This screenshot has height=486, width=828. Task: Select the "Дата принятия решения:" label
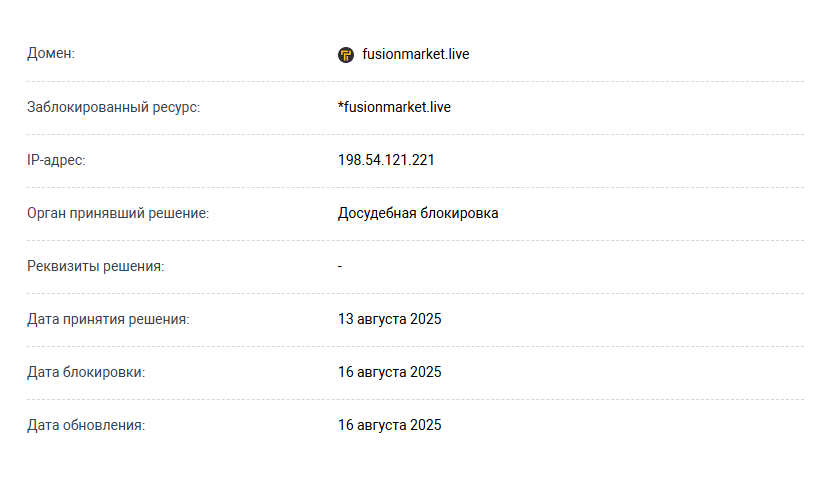(108, 319)
